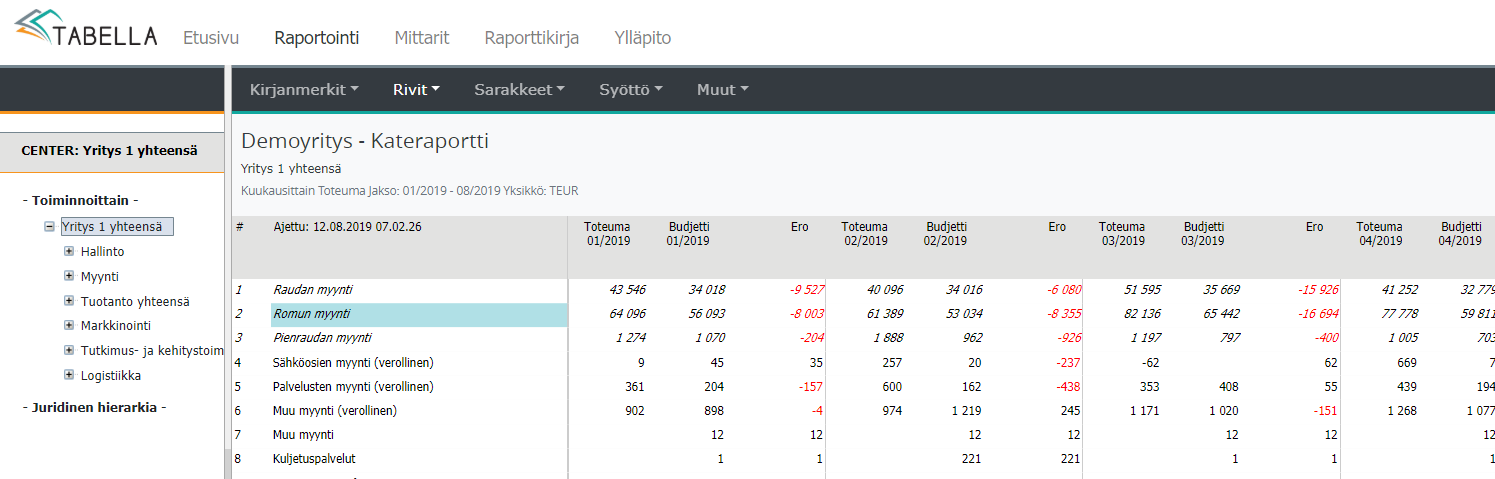Expand the Tutkimus- ja kehitystoiminta node
This screenshot has width=1495, height=479.
click(69, 351)
